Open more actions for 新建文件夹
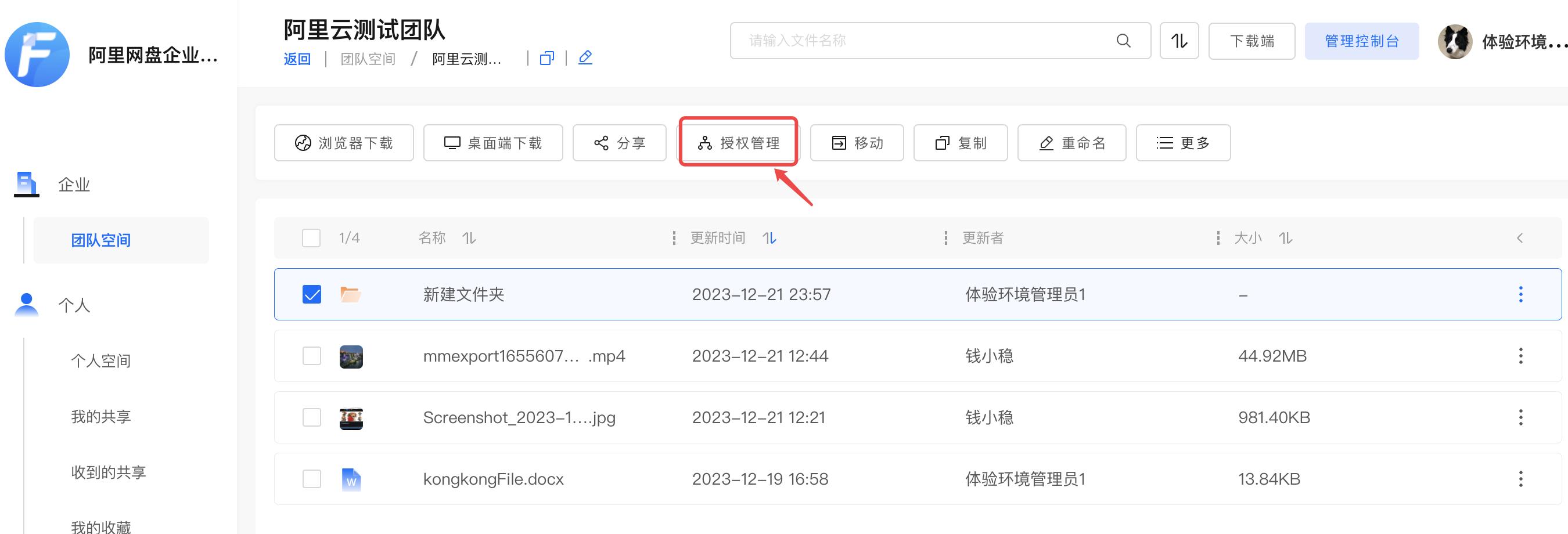This screenshot has height=534, width=1568. (1520, 294)
